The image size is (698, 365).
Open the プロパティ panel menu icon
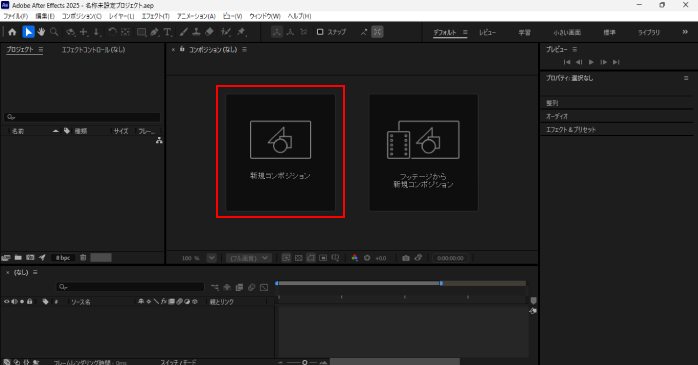686,78
